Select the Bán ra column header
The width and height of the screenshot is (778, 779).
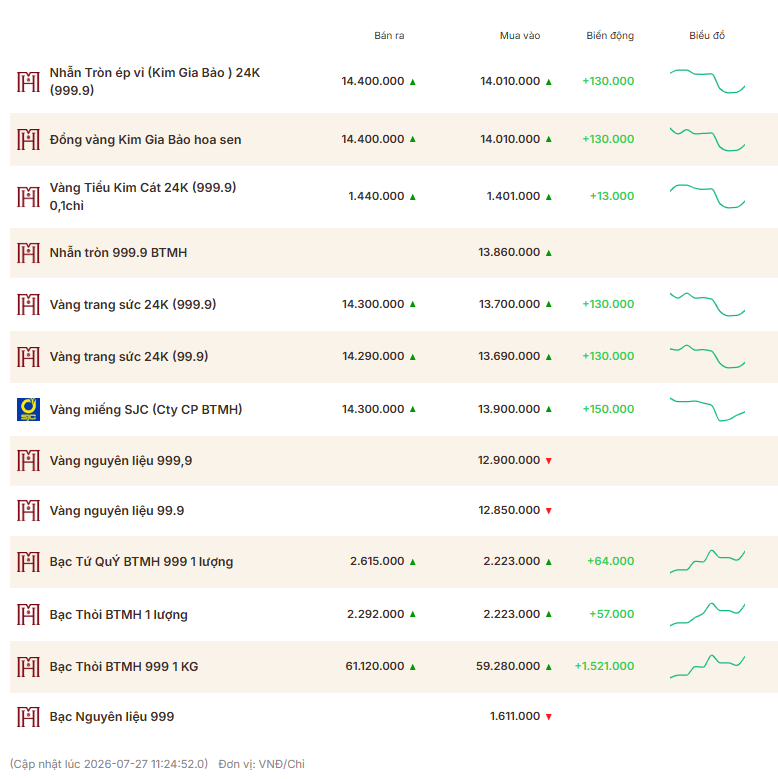click(x=389, y=36)
